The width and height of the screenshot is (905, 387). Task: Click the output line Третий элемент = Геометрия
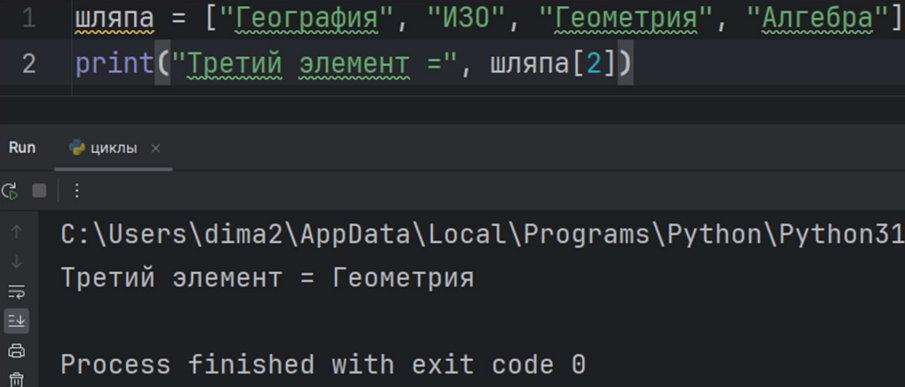point(267,278)
